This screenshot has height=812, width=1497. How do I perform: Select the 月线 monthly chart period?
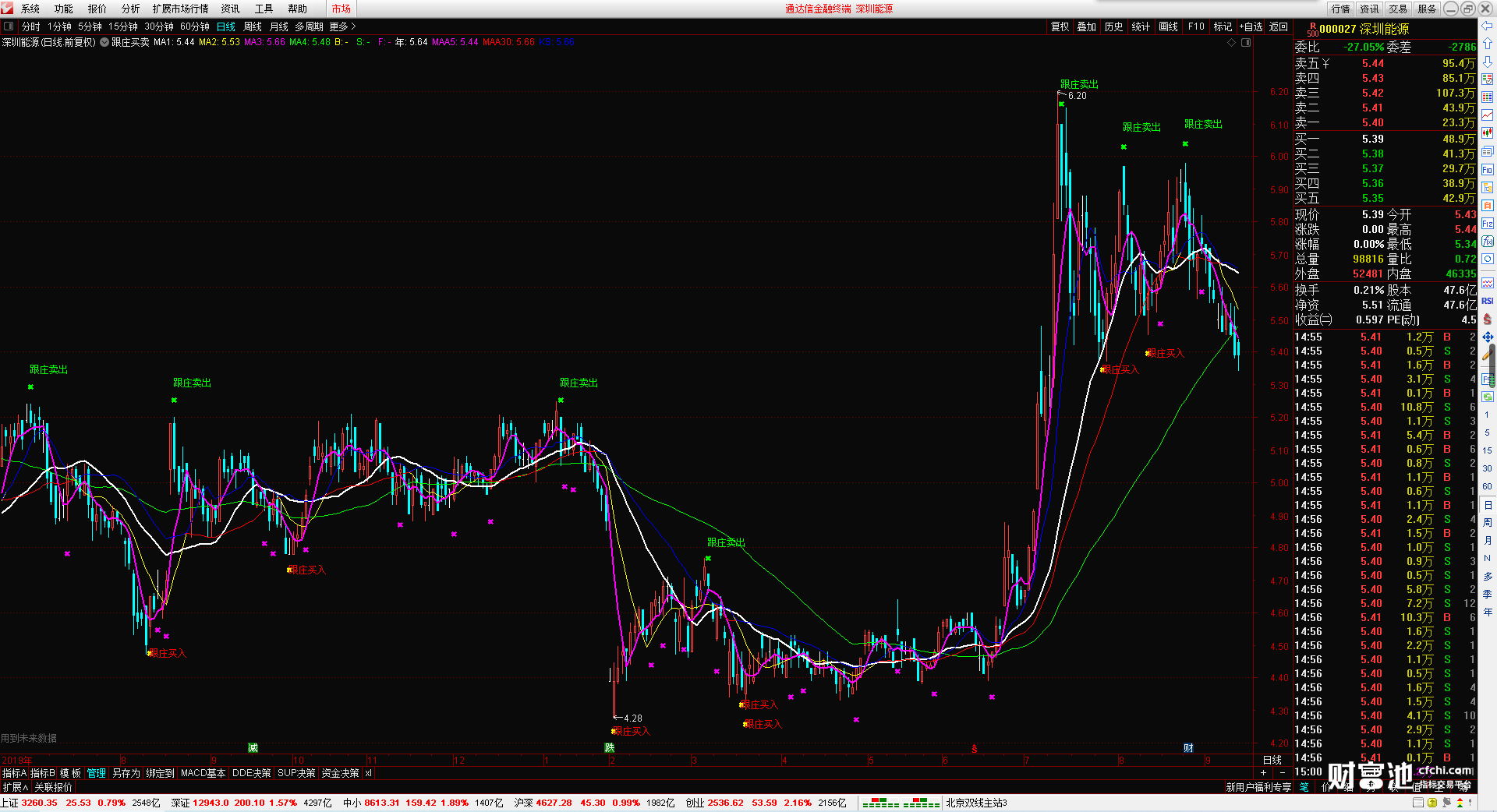(x=279, y=26)
